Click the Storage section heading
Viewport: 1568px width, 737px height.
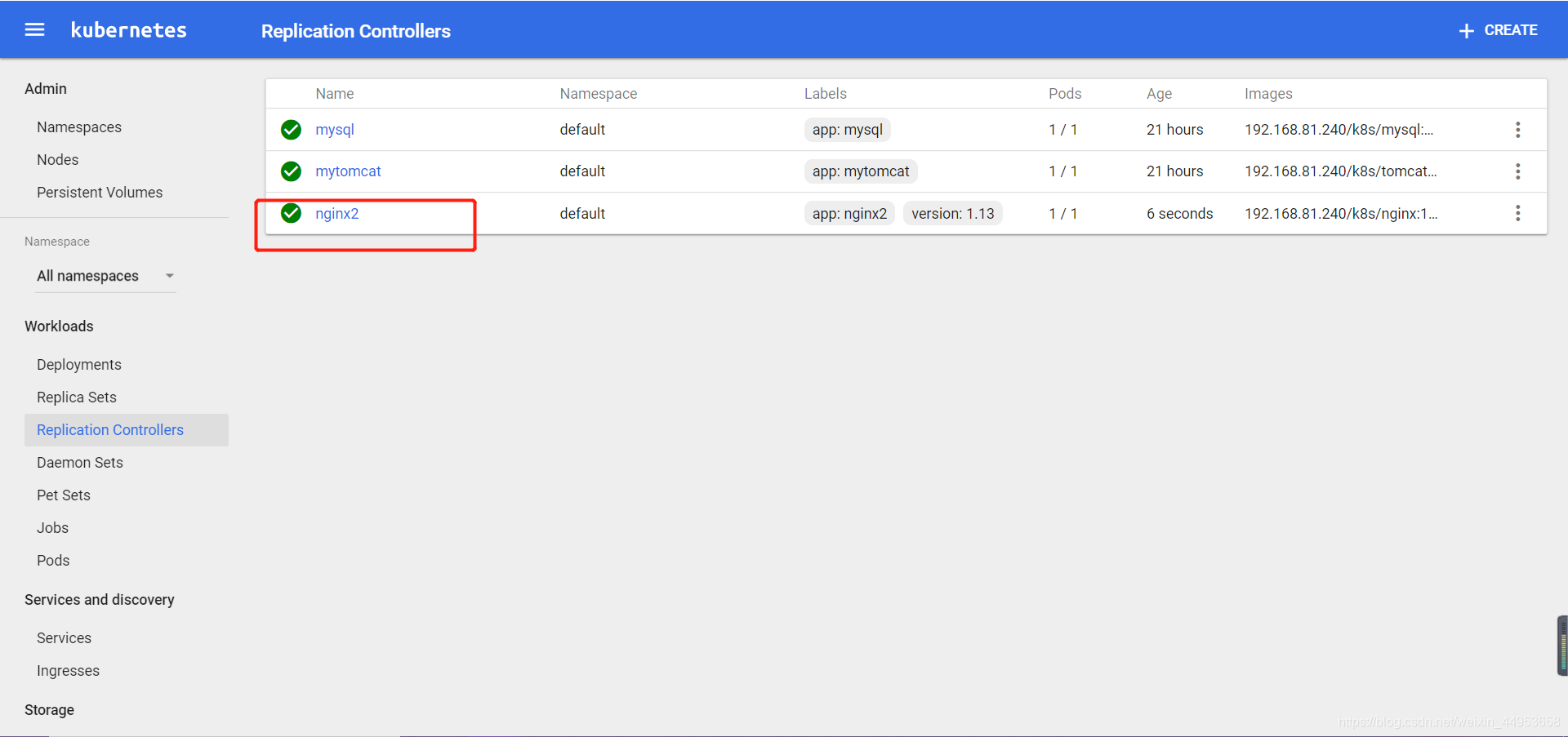click(x=49, y=710)
